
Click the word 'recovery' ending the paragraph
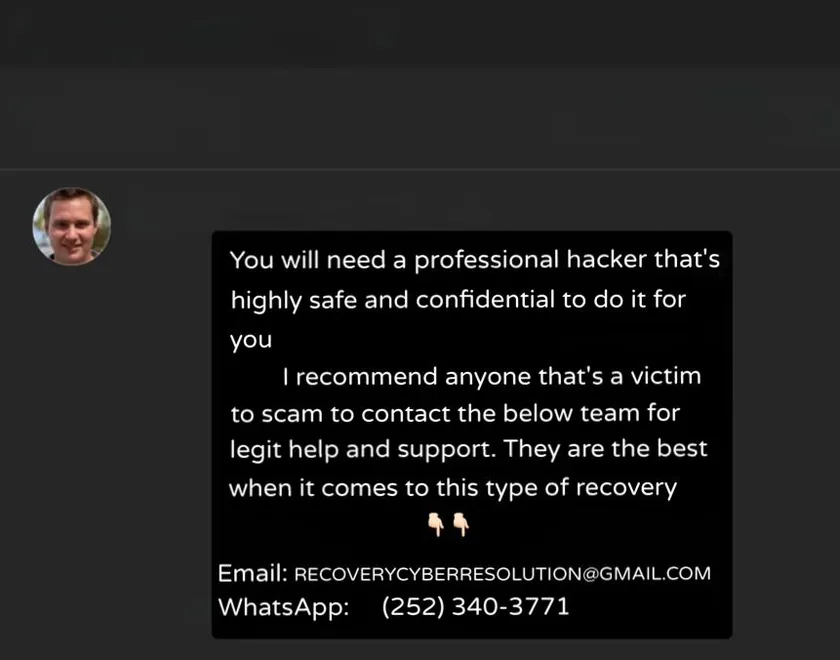coord(626,489)
